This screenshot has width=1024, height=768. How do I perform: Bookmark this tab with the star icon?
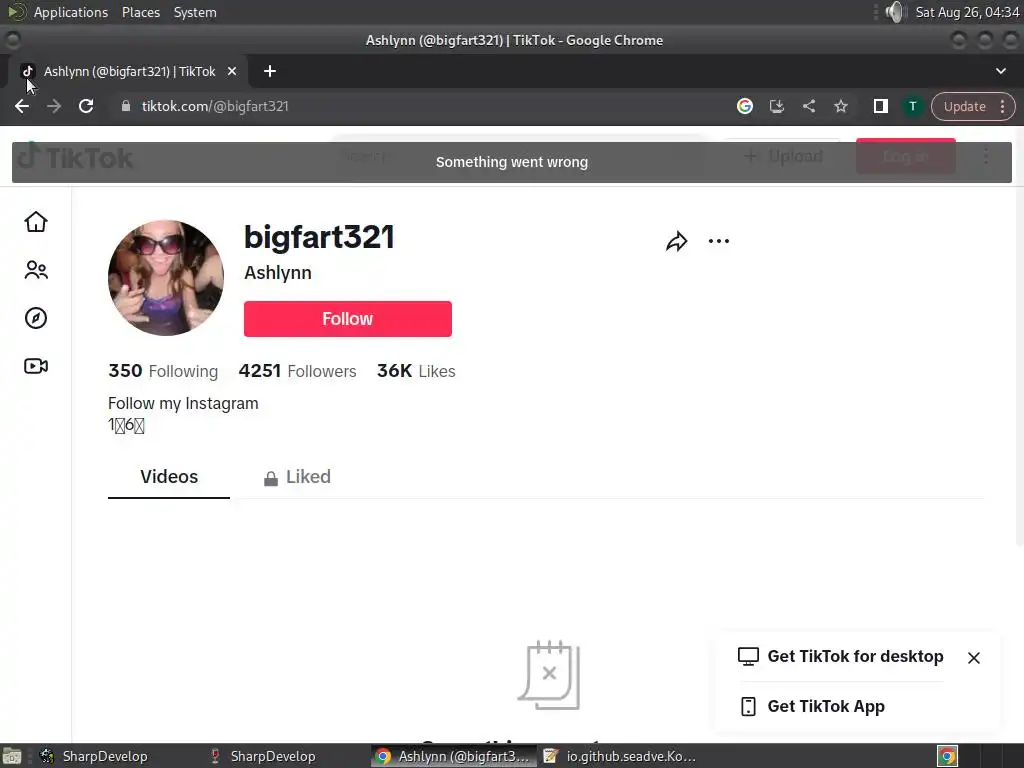pos(840,106)
